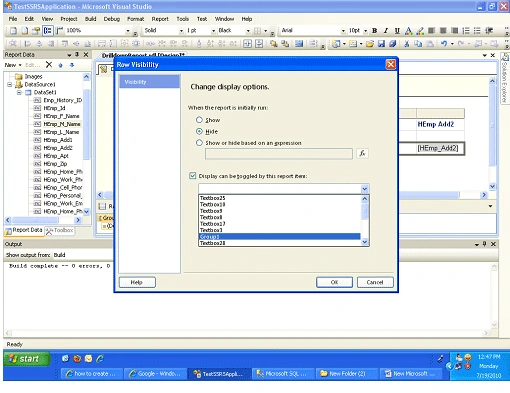
Task: Select the Hide radio button
Action: (x=199, y=131)
